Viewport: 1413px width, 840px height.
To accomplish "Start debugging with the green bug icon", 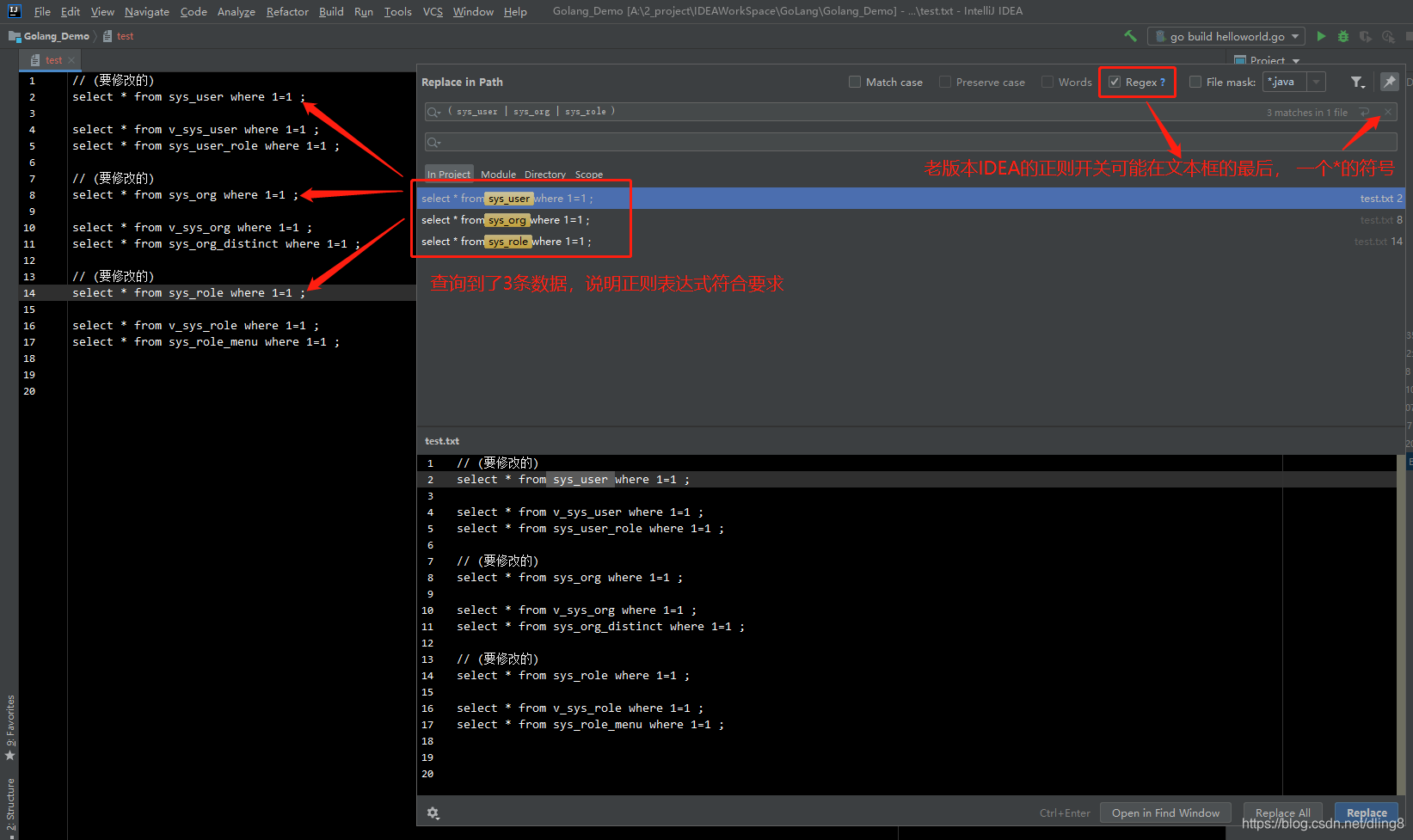I will [1343, 36].
